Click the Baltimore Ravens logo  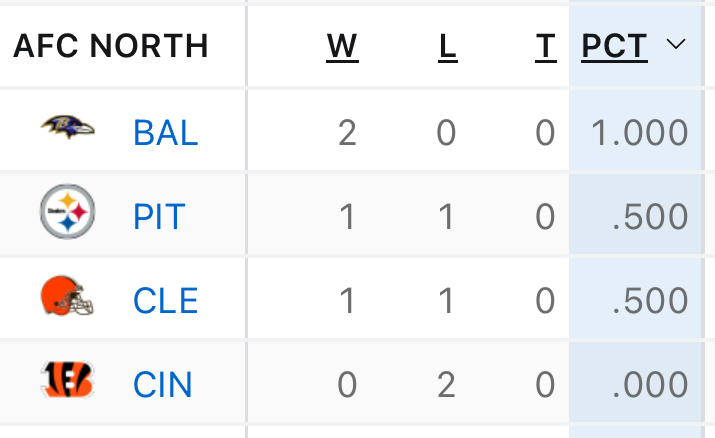click(x=67, y=127)
